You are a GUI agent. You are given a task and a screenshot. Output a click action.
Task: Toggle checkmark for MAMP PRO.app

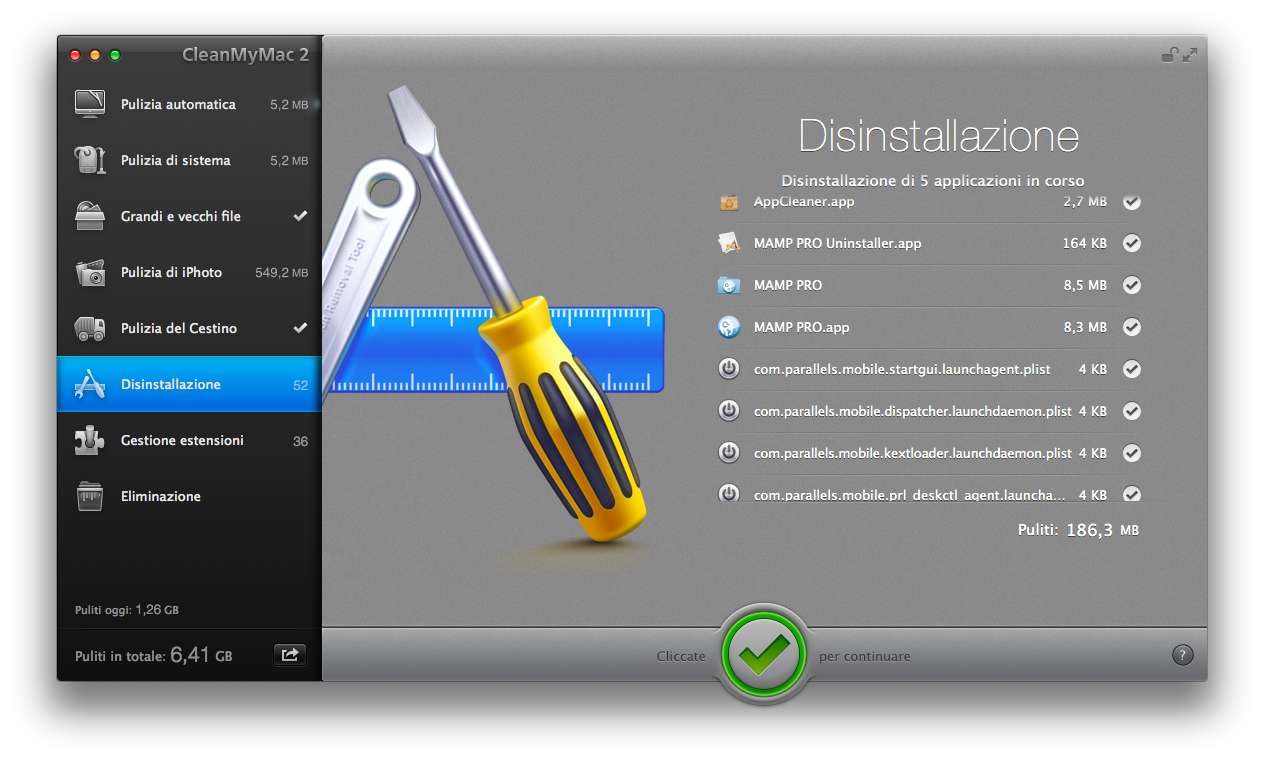click(x=1132, y=327)
